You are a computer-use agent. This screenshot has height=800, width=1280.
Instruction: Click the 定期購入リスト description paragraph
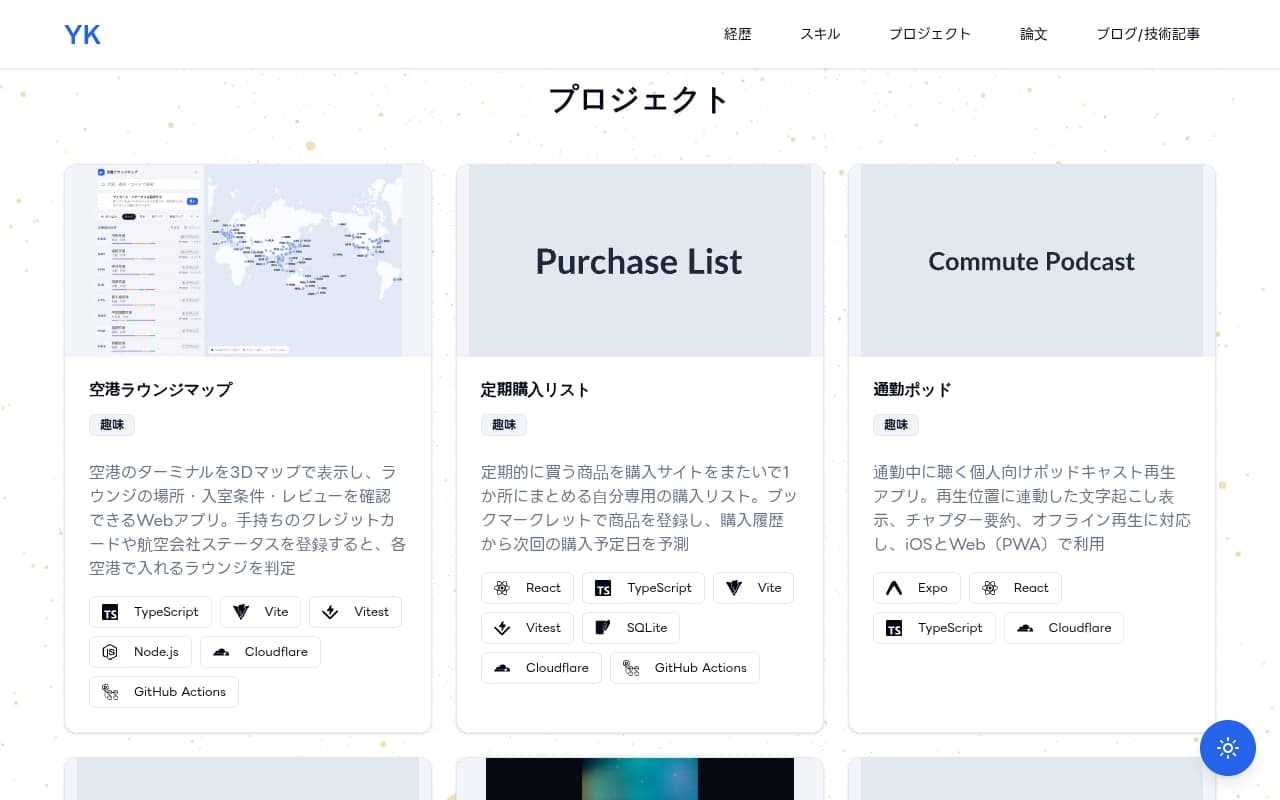[x=640, y=508]
